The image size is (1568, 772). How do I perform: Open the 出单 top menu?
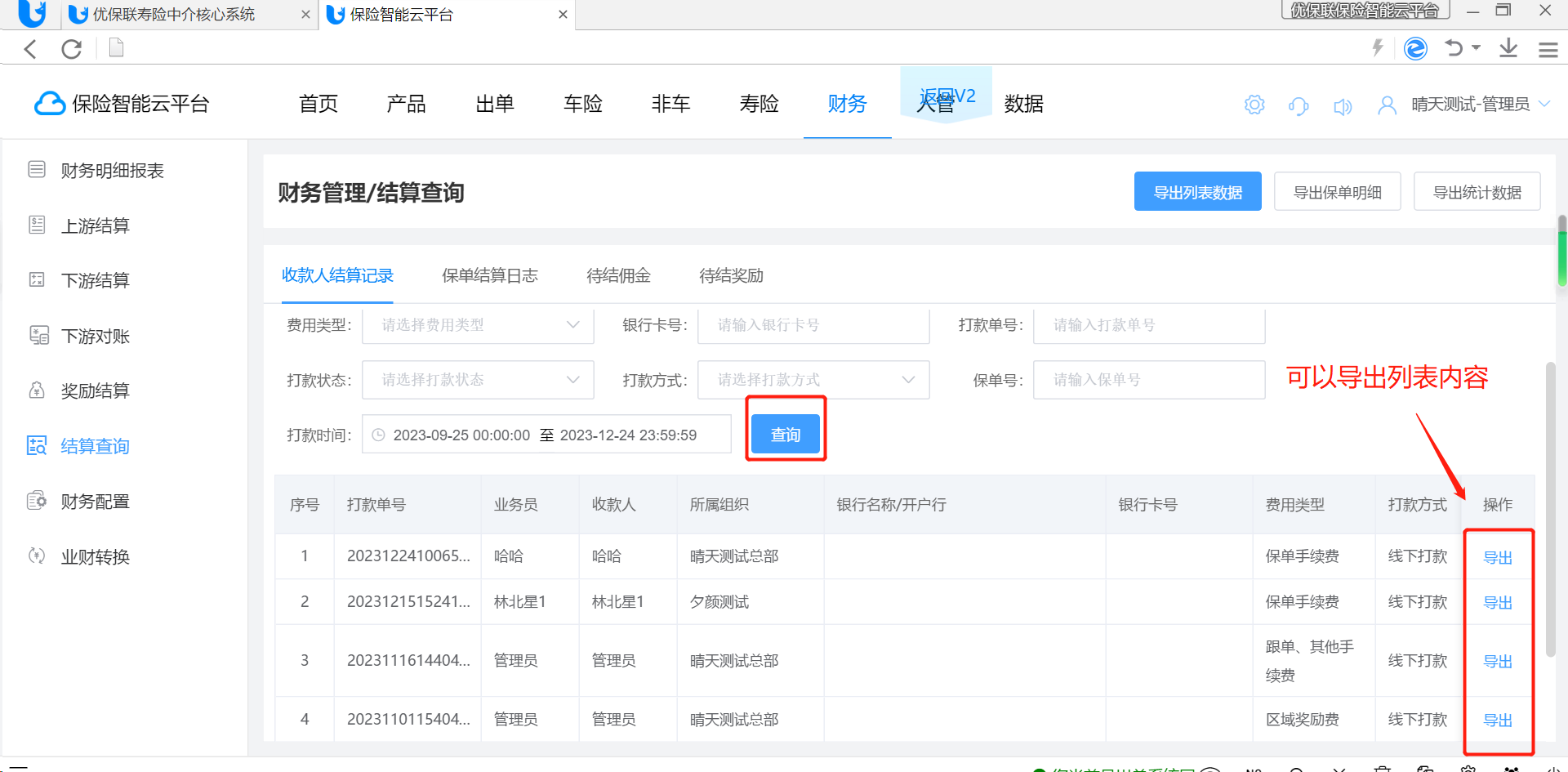[x=495, y=104]
